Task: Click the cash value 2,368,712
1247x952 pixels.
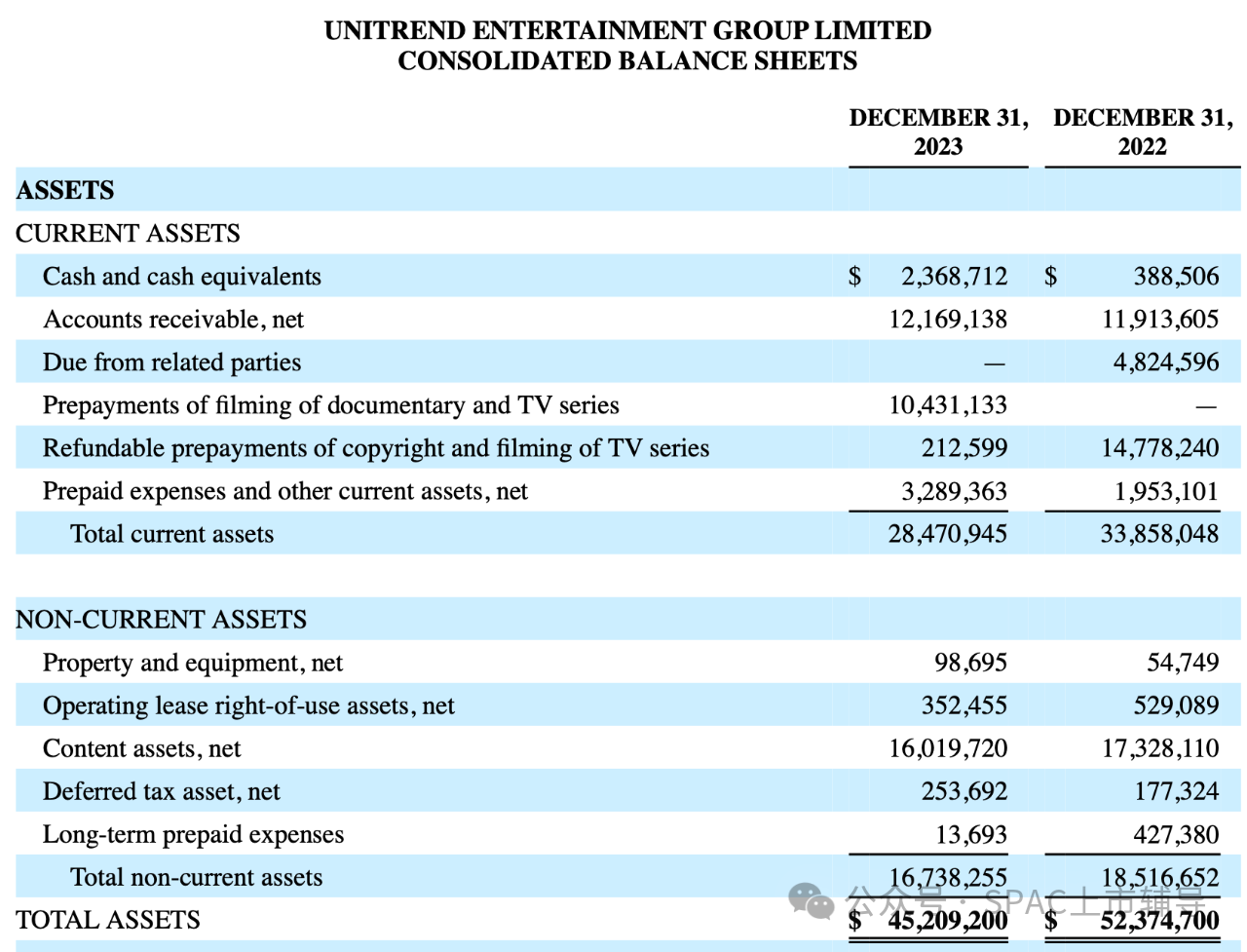Action: point(954,277)
